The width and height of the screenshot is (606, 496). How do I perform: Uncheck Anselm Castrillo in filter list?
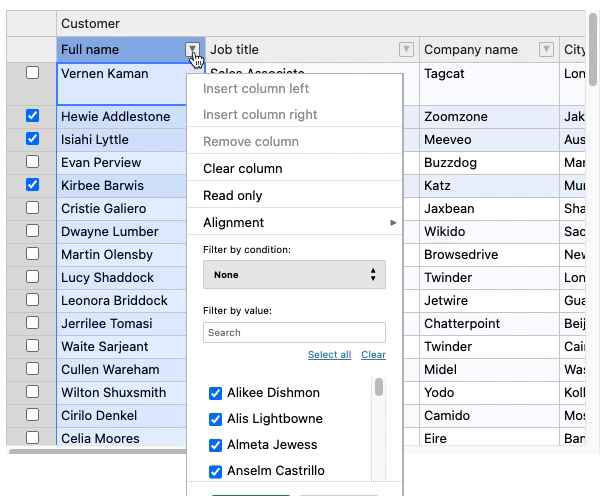click(215, 471)
